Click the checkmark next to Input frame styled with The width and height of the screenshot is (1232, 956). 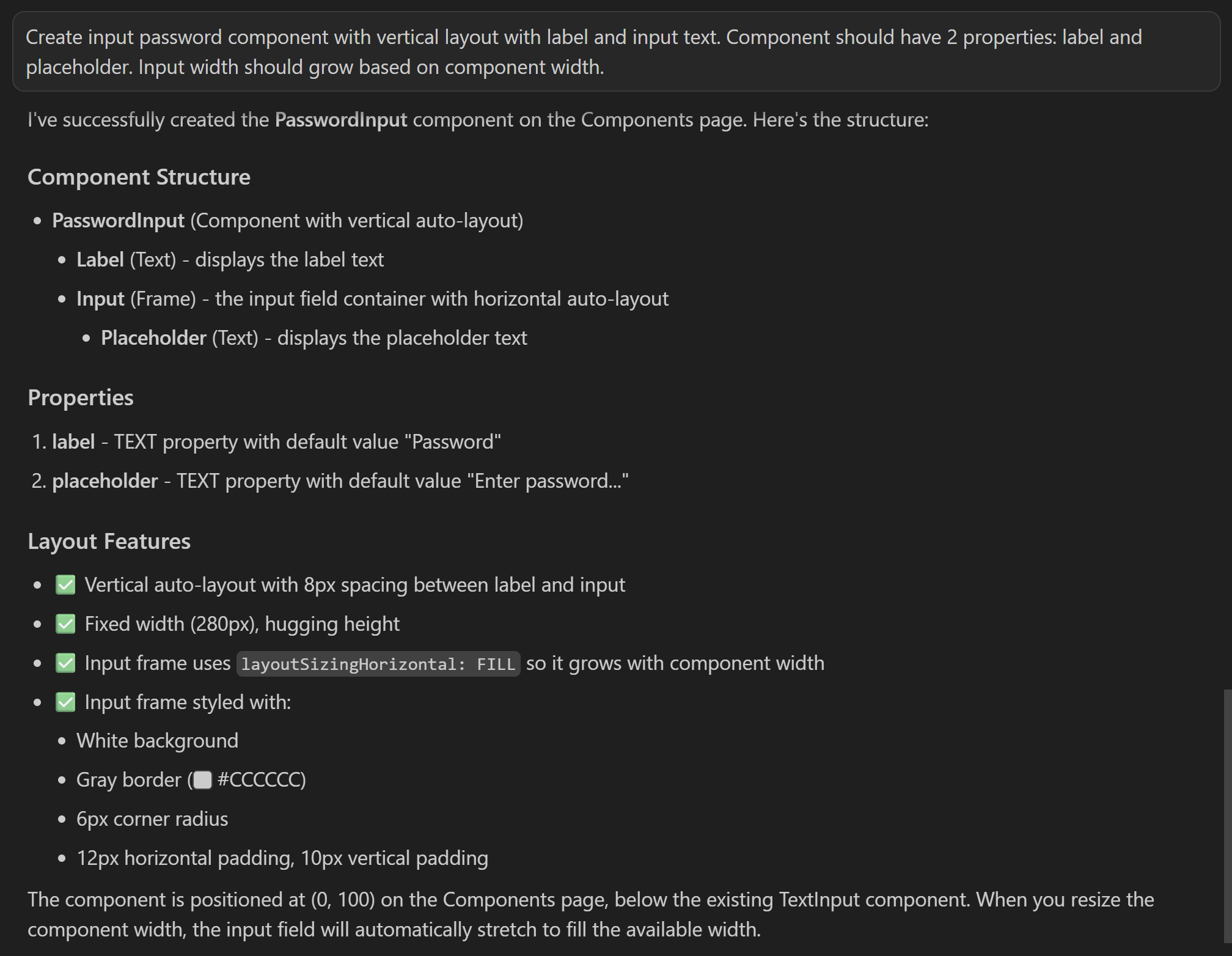tap(65, 702)
